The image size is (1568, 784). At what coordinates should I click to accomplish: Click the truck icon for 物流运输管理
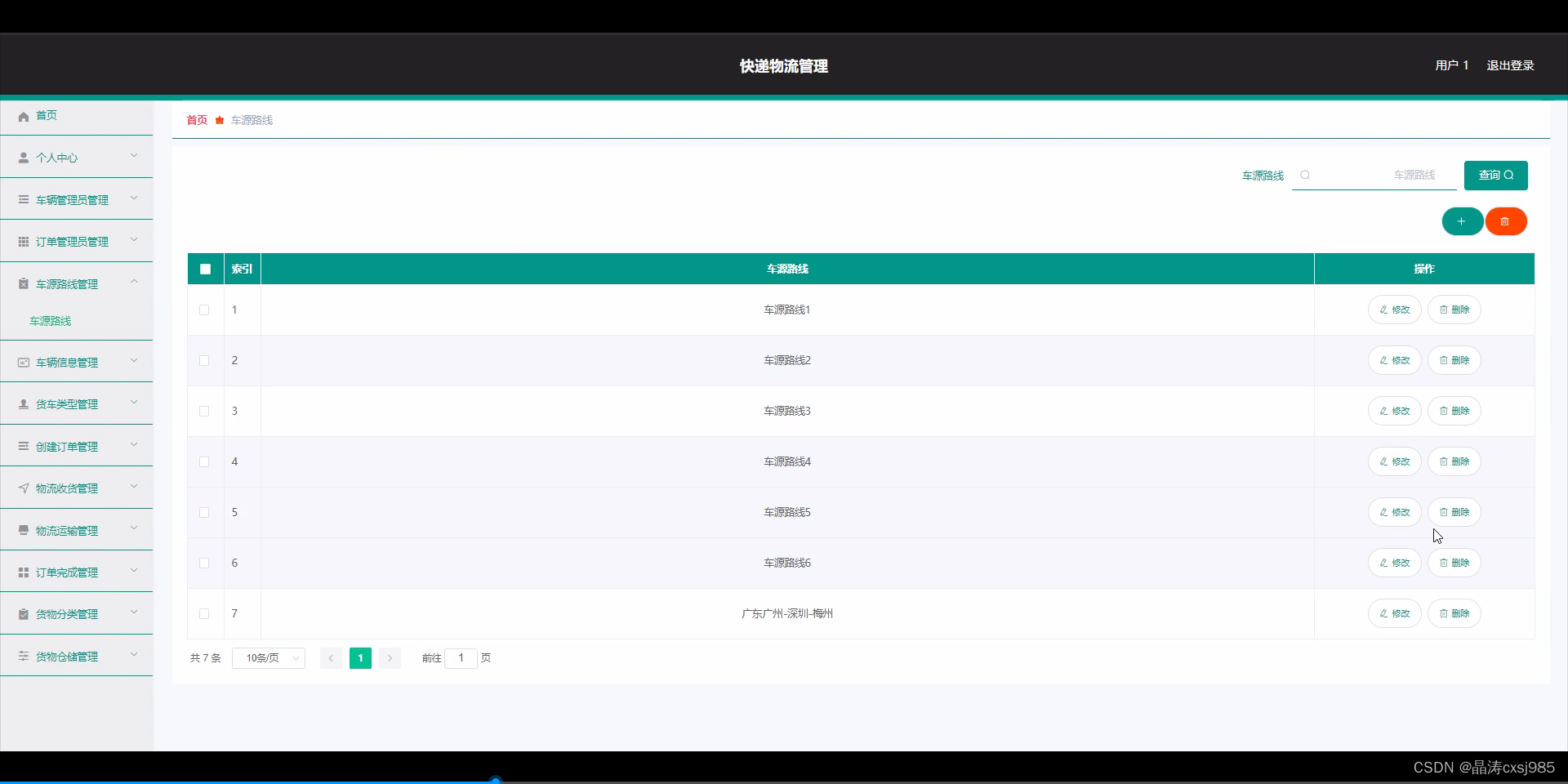[24, 531]
